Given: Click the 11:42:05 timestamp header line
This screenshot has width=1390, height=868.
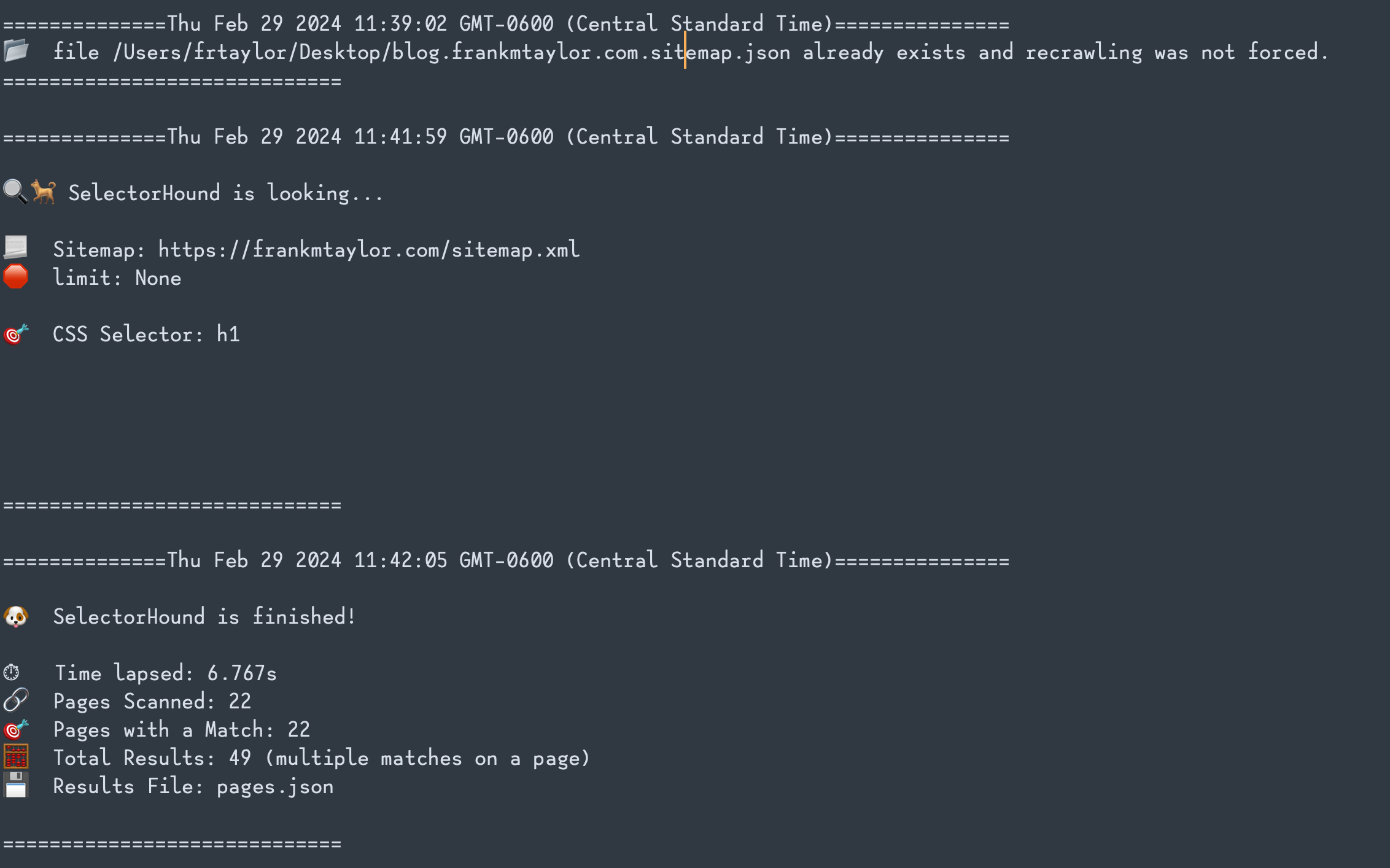Looking at the screenshot, I should 506,560.
